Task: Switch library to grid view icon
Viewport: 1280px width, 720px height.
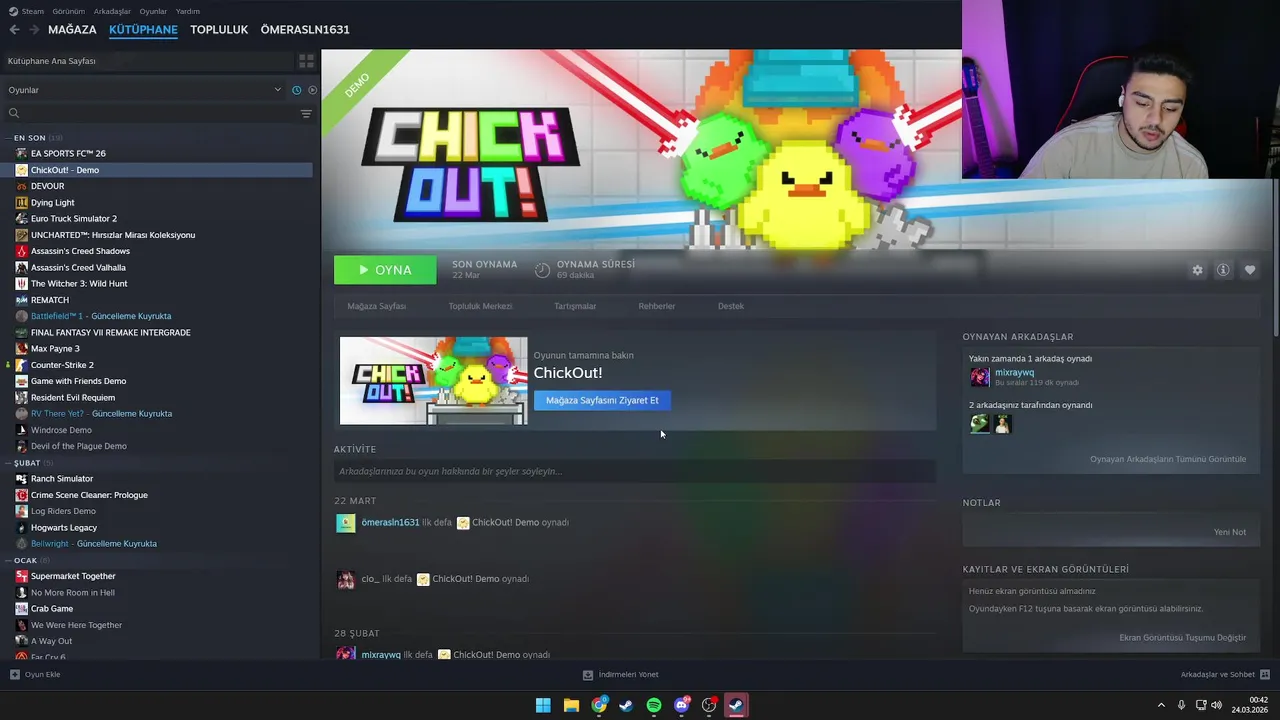Action: tap(306, 61)
